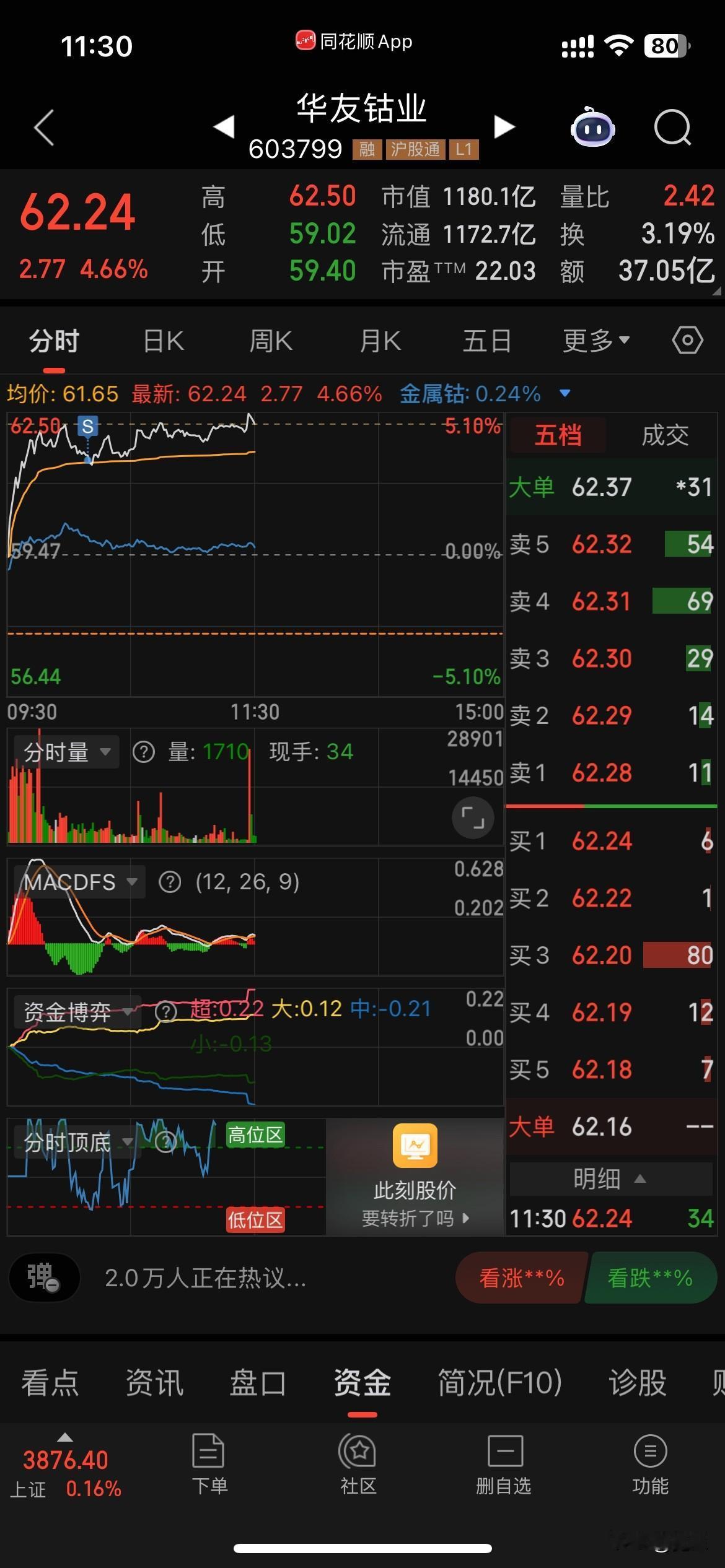Select 买3 price 62.20 row

pyautogui.click(x=612, y=955)
